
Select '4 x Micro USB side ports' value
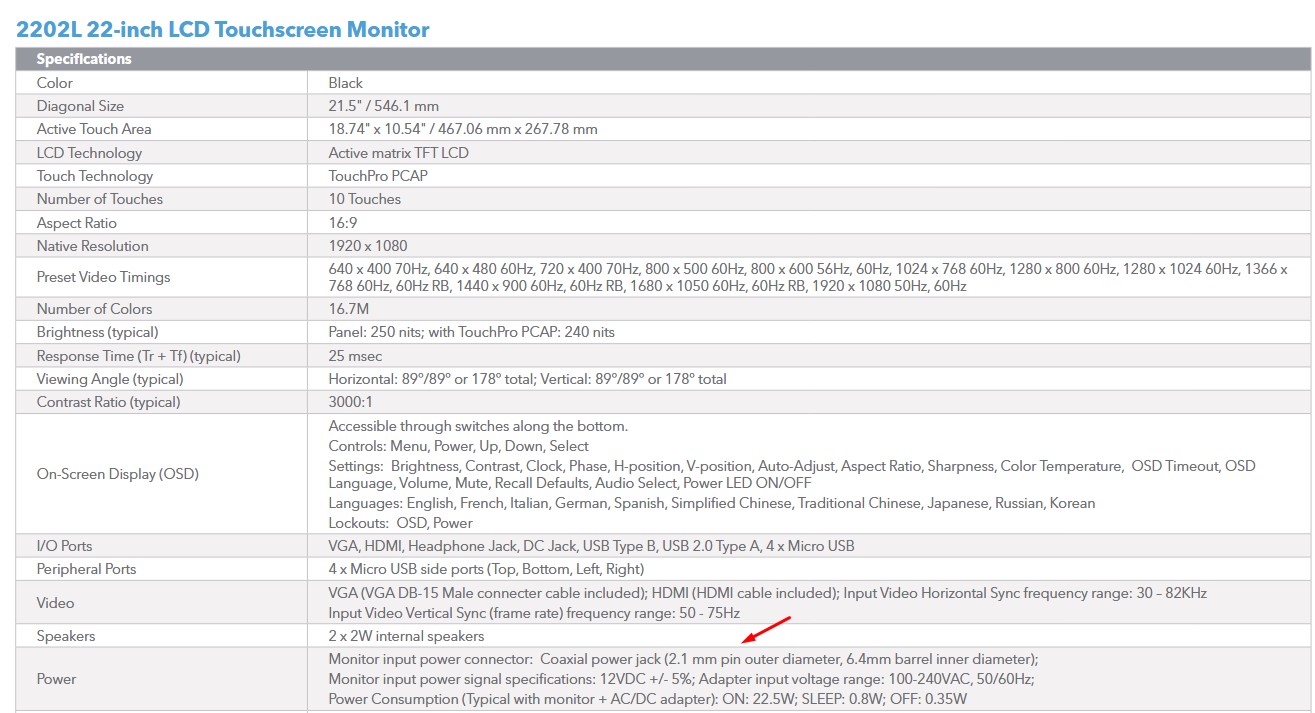pos(487,569)
